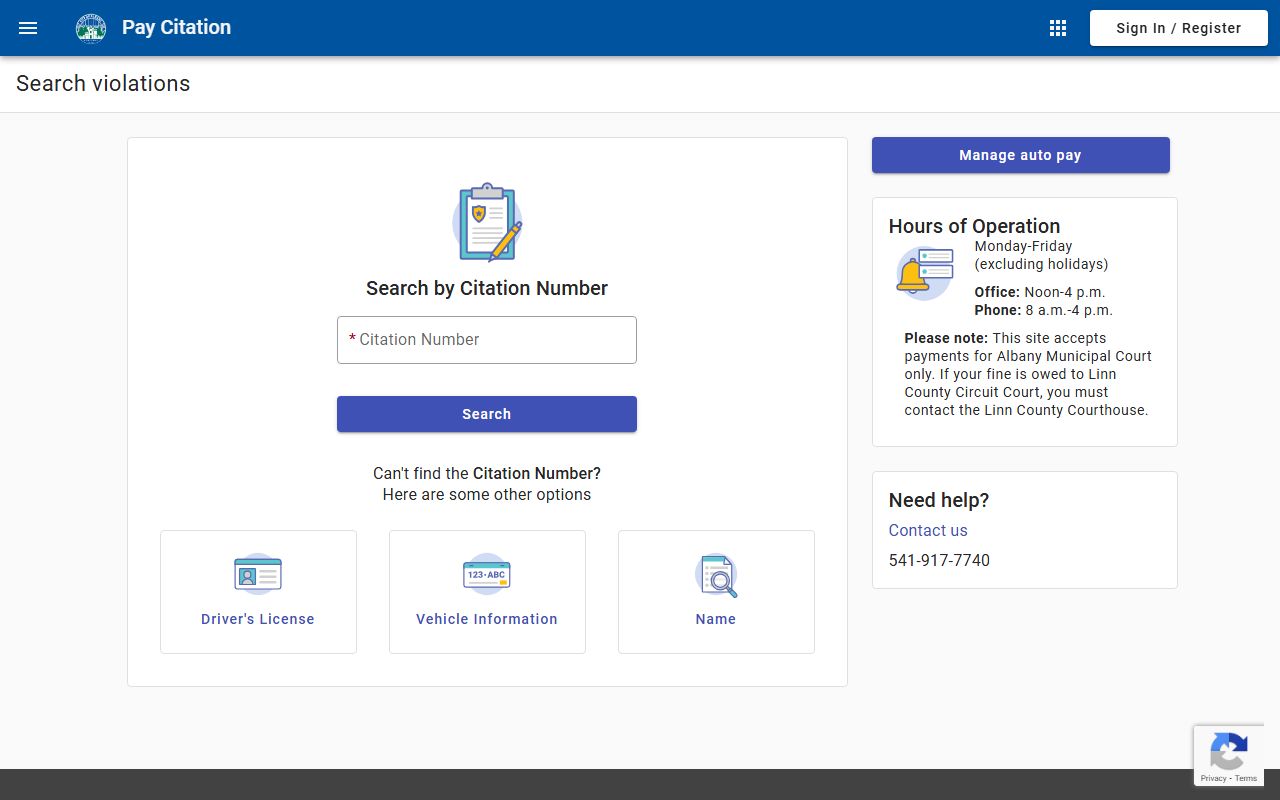
Task: Click Sign In / Register button
Action: (x=1179, y=28)
